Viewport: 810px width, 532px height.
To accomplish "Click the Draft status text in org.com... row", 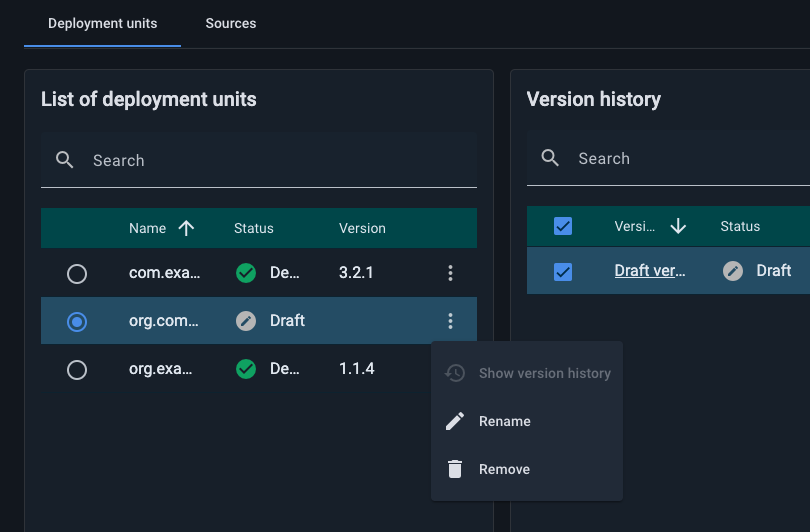I will coord(287,321).
